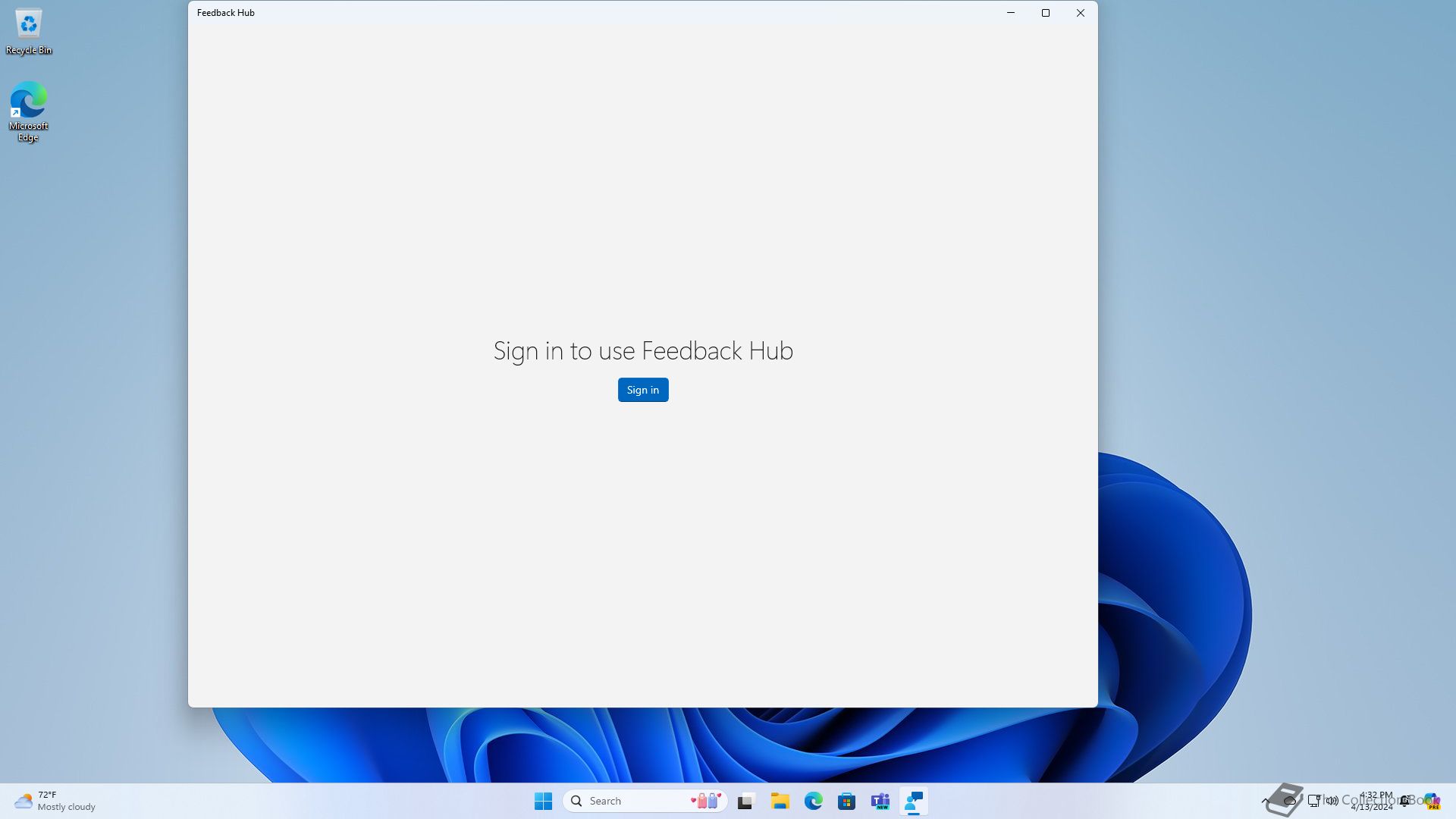Open the network status tray icon
The height and width of the screenshot is (819, 1456).
point(1314,801)
